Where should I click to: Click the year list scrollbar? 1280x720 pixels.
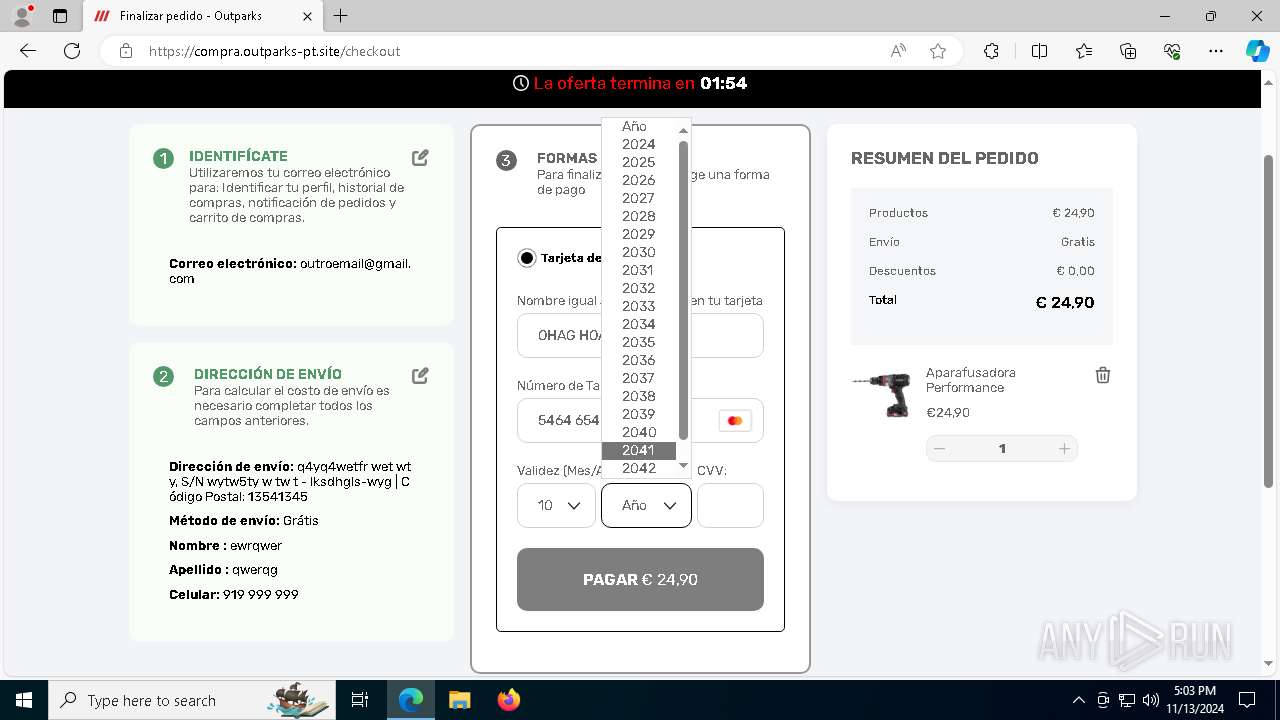click(x=684, y=290)
